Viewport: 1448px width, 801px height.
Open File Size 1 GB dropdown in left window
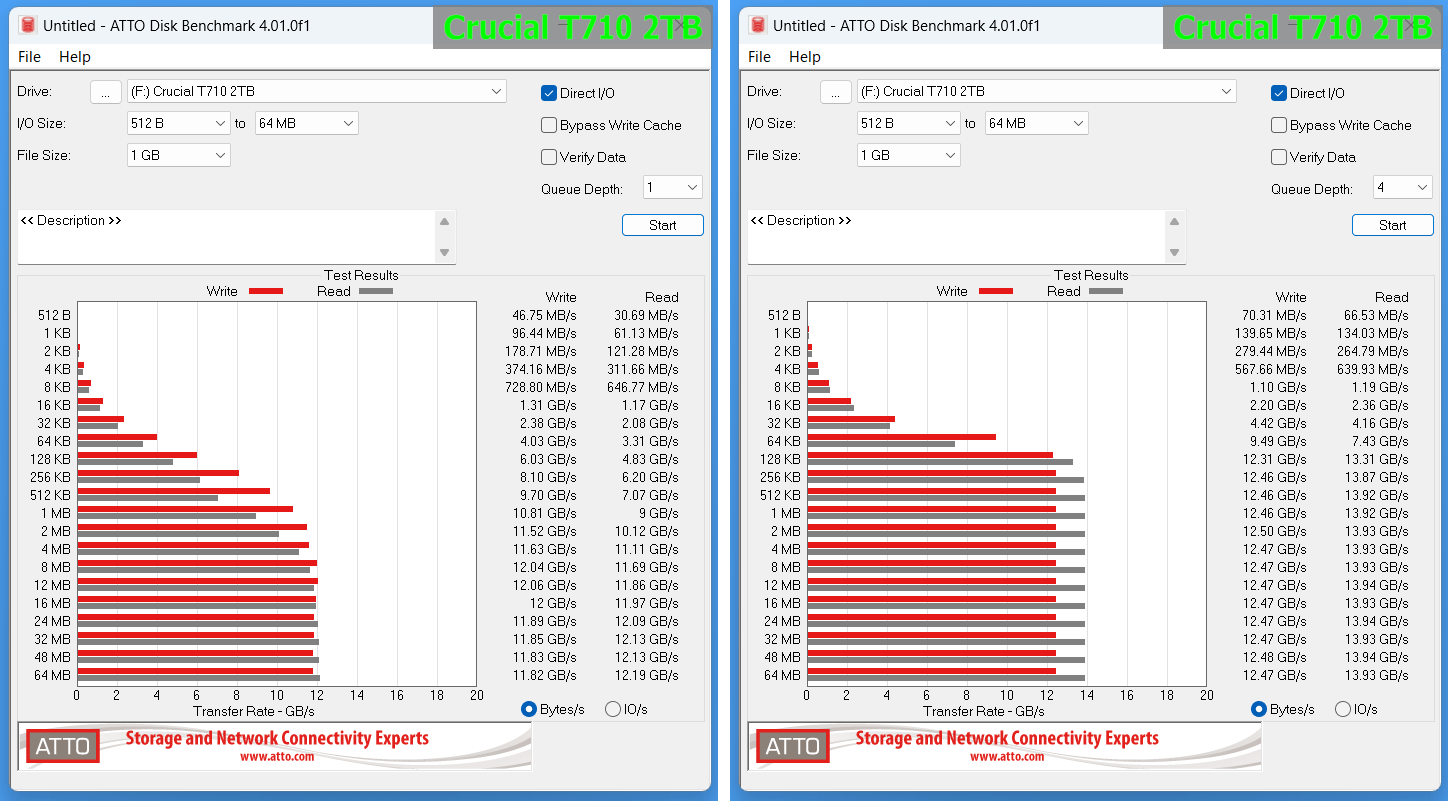pyautogui.click(x=179, y=155)
